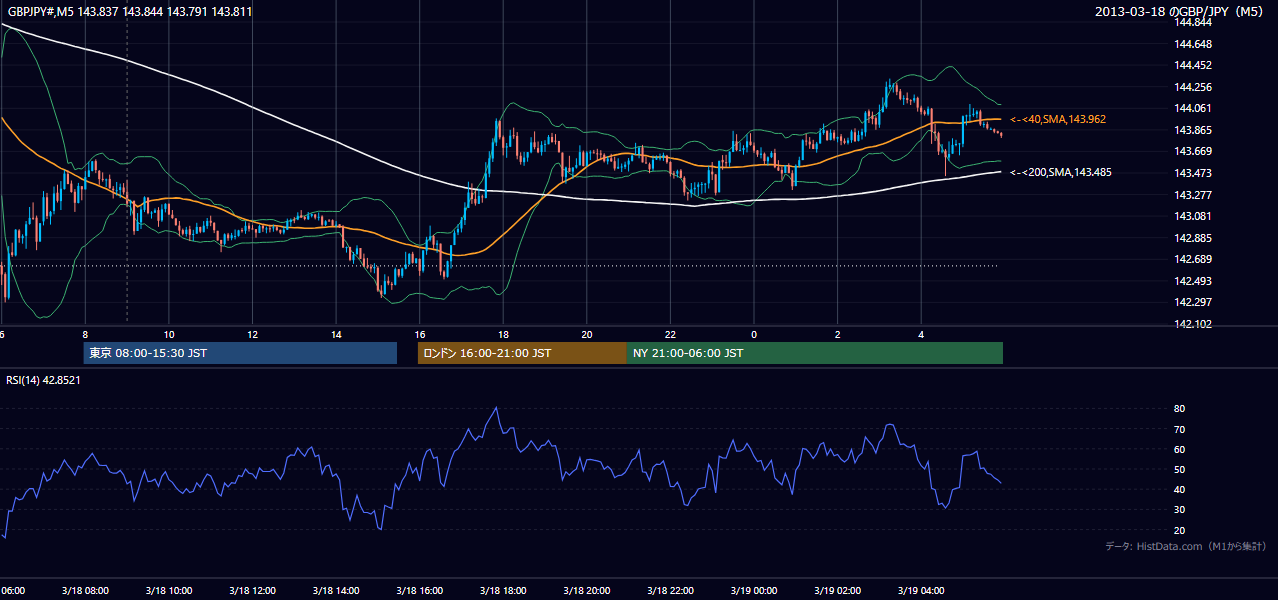Click hour label 12 under price chart
The image size is (1278, 600).
click(x=253, y=335)
